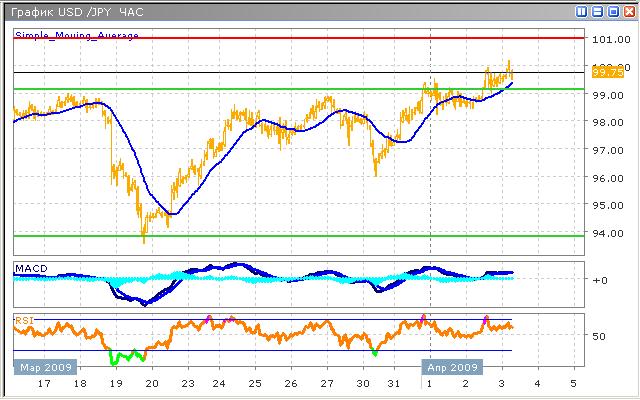The image size is (640, 400).
Task: Click the 'Мар 2009' month marker
Action: [45, 367]
